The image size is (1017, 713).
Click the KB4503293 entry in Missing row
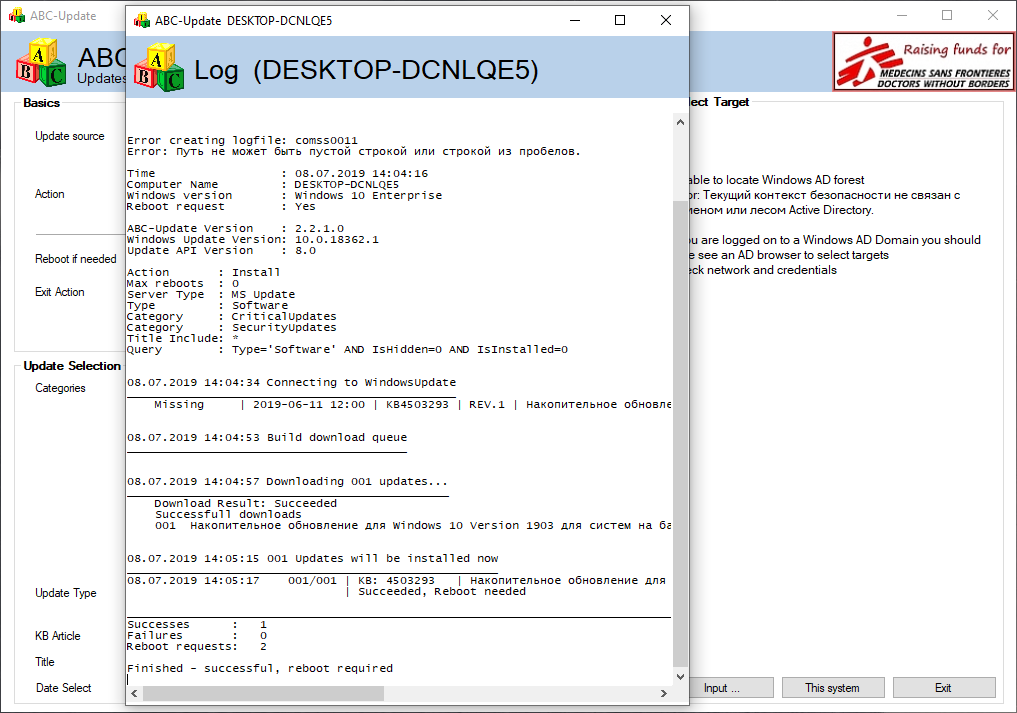[x=417, y=405]
